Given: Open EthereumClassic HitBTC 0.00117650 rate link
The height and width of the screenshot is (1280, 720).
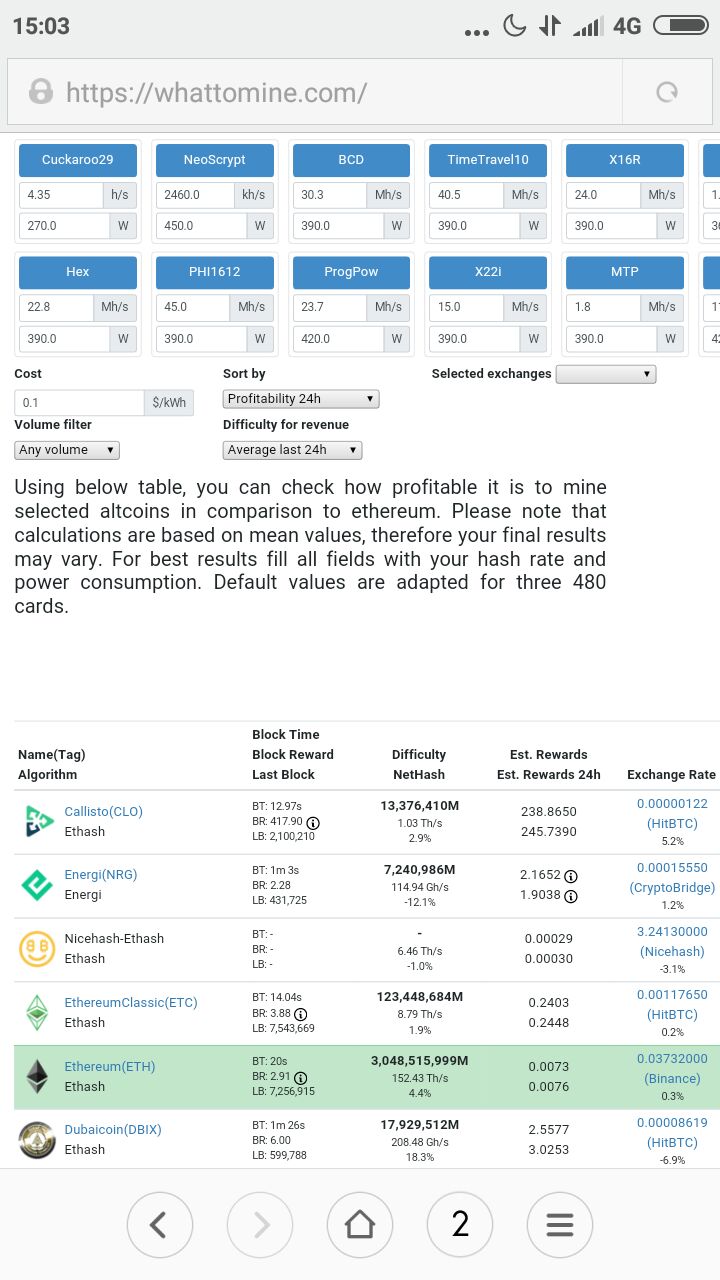Looking at the screenshot, I should [672, 1004].
